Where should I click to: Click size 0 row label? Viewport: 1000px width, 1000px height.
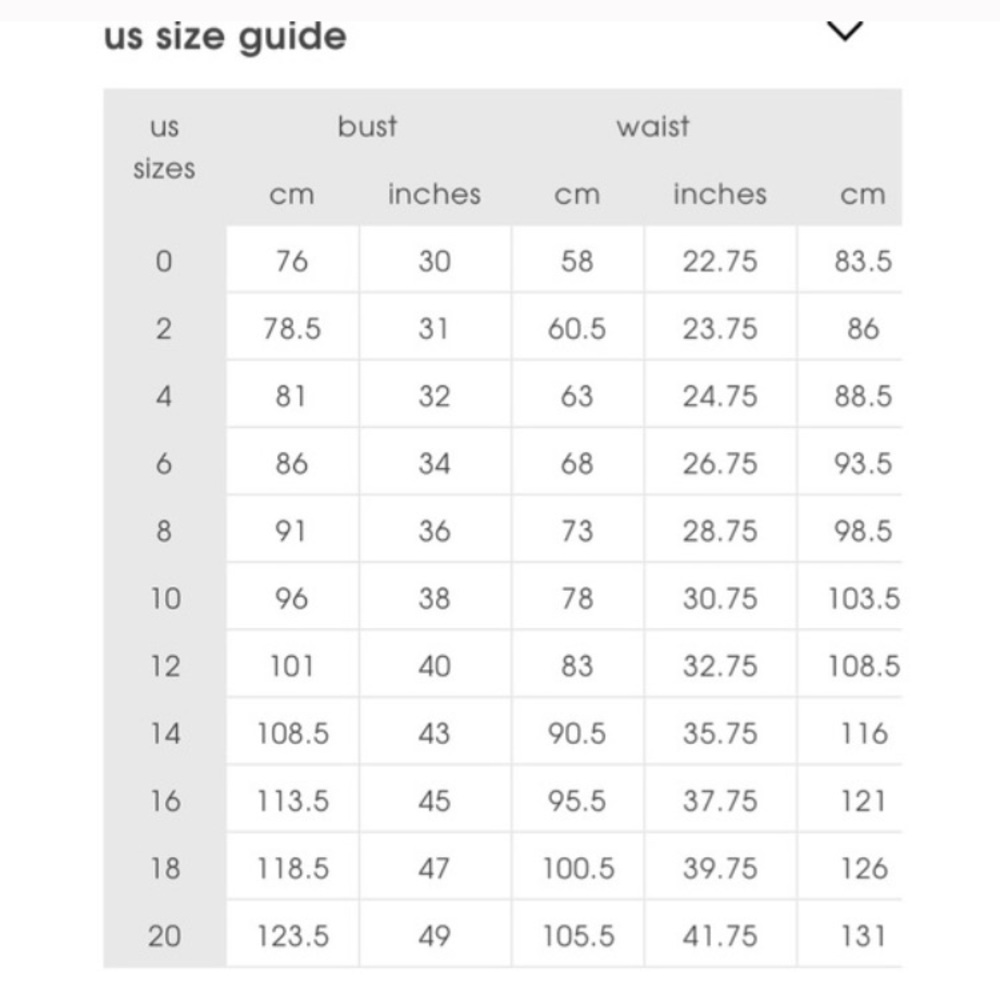(164, 261)
